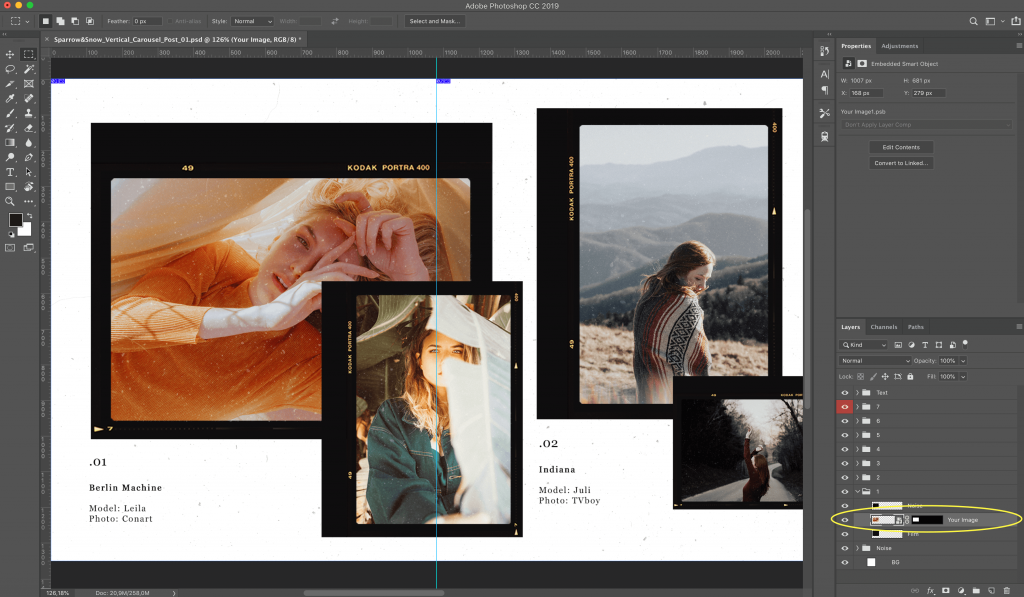
Task: Toggle layer filtering switch on
Action: coord(965,344)
